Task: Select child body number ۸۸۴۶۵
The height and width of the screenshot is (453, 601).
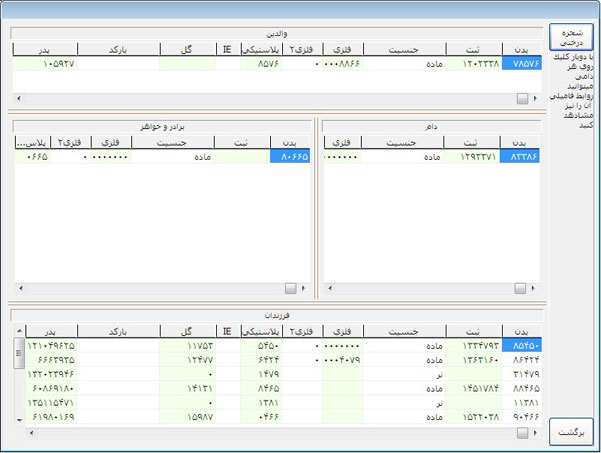Action: pos(522,388)
